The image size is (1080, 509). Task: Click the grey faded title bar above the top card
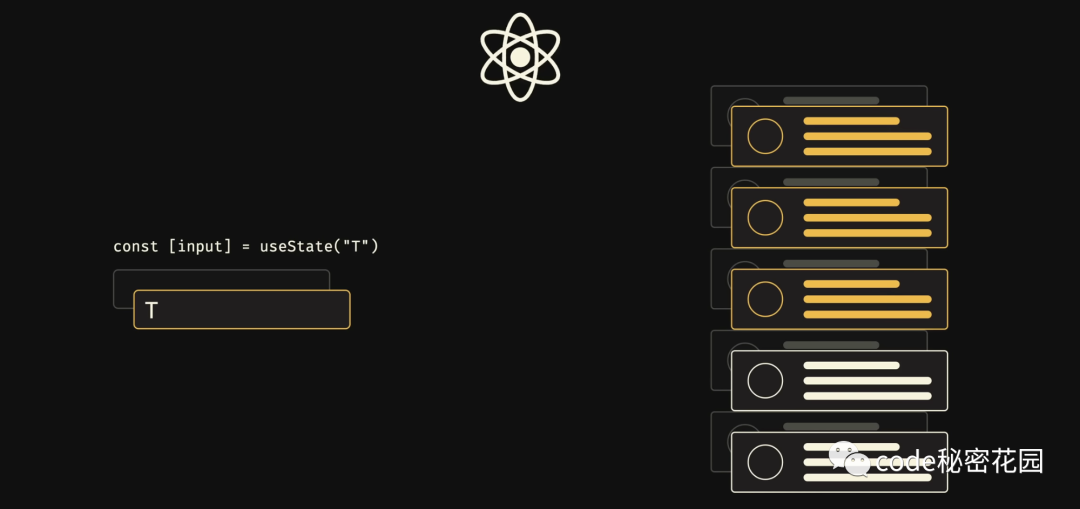[x=830, y=100]
